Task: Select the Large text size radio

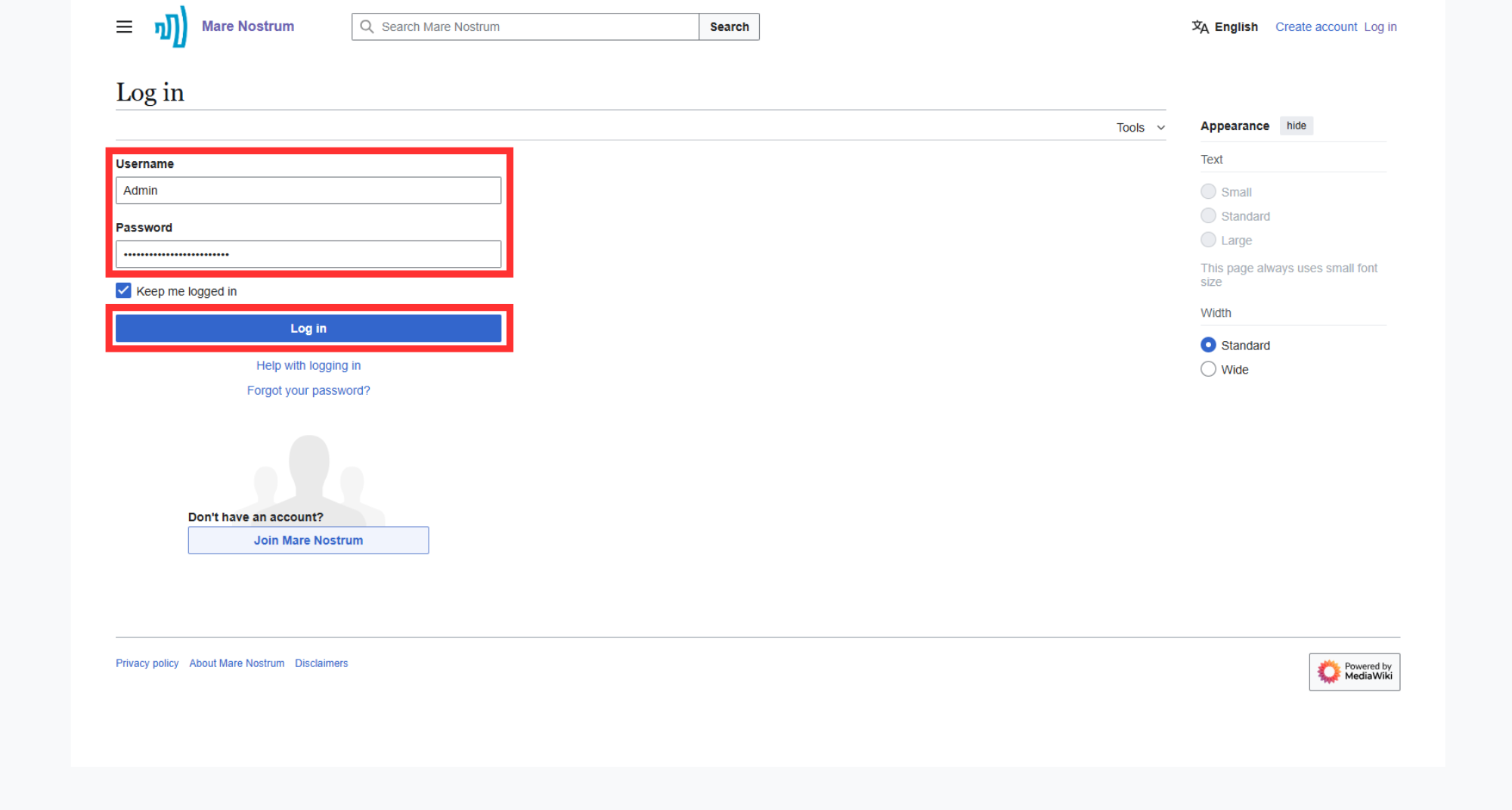Action: click(1208, 240)
